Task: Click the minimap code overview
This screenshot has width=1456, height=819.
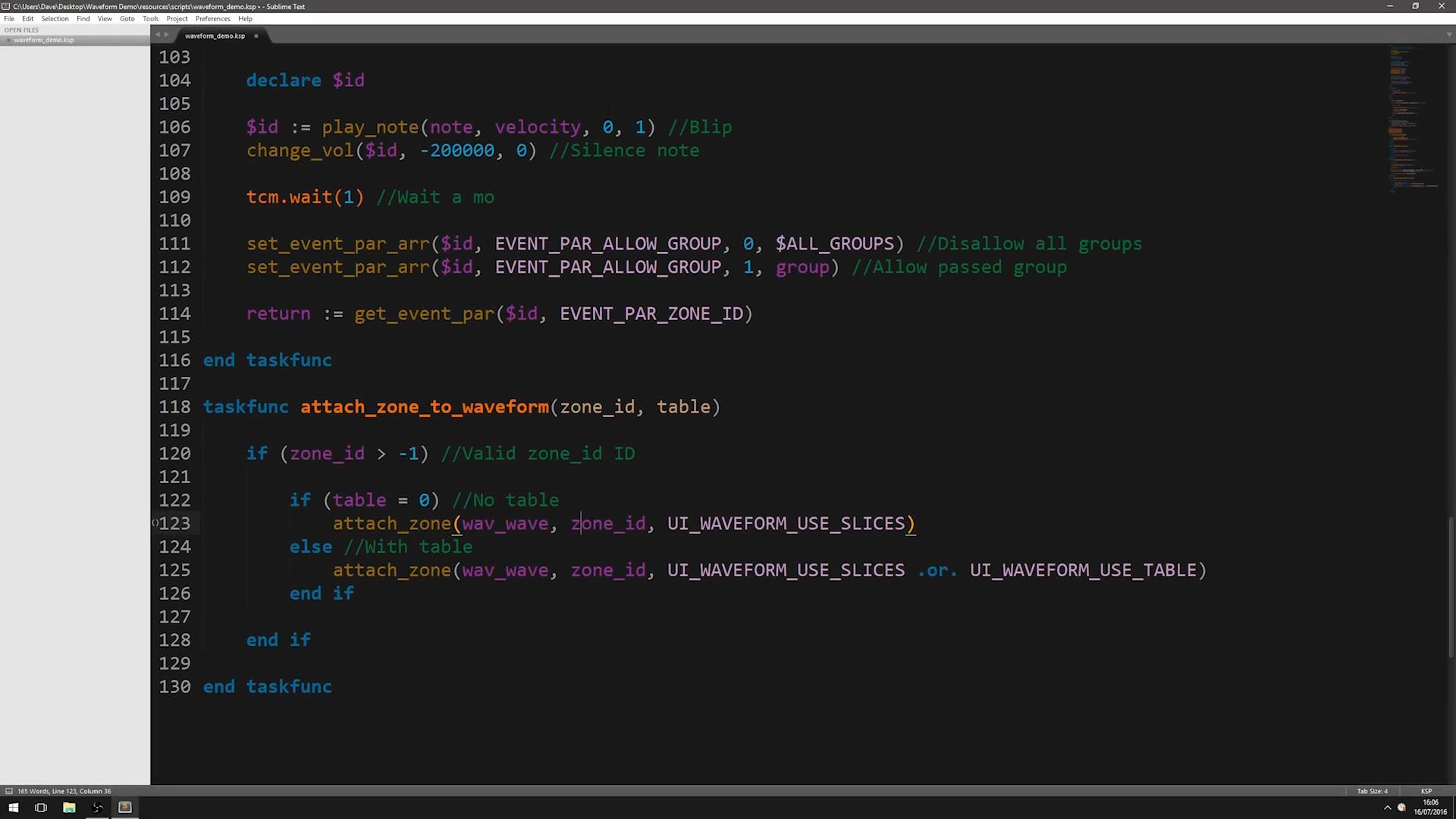Action: click(1414, 118)
